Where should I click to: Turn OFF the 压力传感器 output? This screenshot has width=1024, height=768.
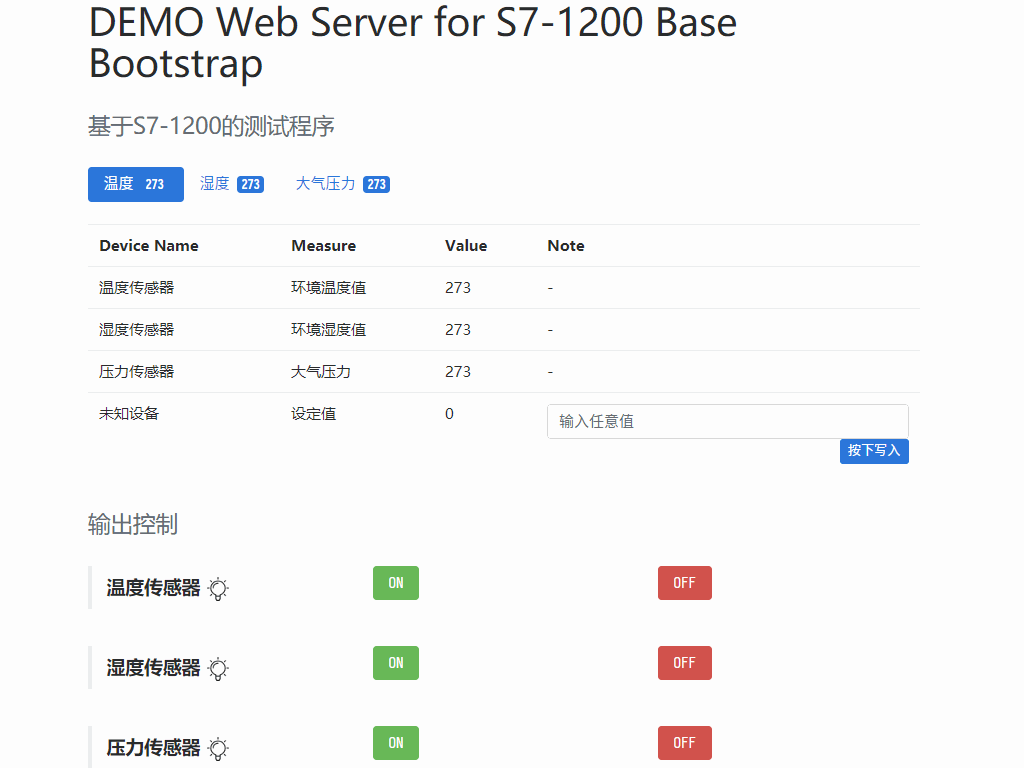pos(684,743)
